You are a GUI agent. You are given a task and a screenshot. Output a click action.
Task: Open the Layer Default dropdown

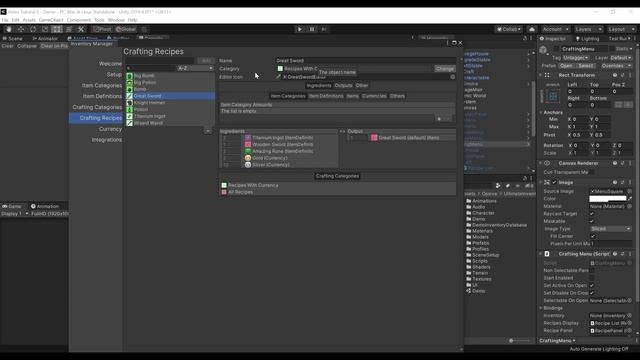[621, 58]
